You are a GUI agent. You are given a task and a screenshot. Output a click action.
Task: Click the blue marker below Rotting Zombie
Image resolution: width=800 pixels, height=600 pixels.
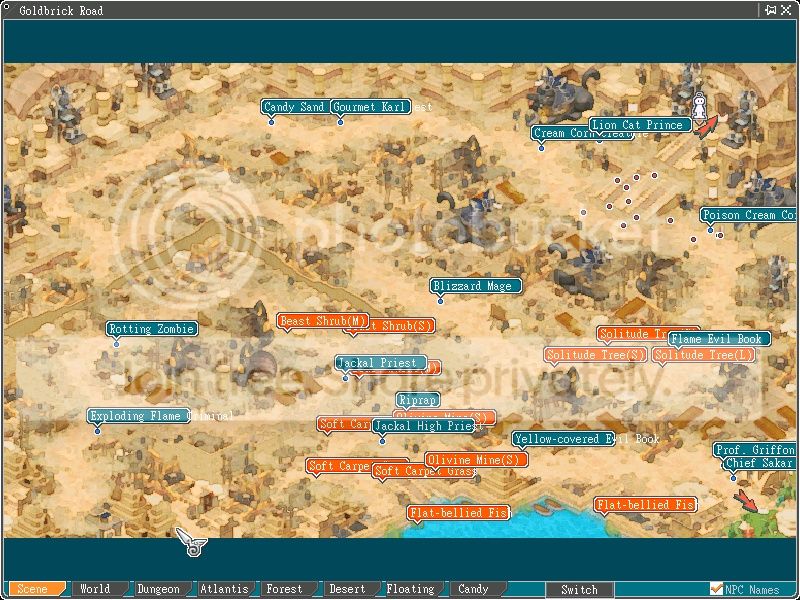click(116, 344)
